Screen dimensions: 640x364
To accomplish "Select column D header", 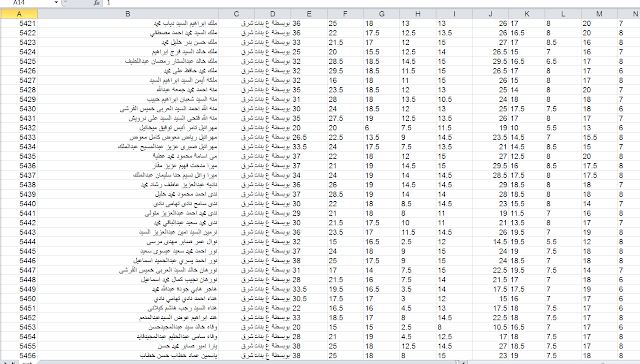I will (x=273, y=14).
